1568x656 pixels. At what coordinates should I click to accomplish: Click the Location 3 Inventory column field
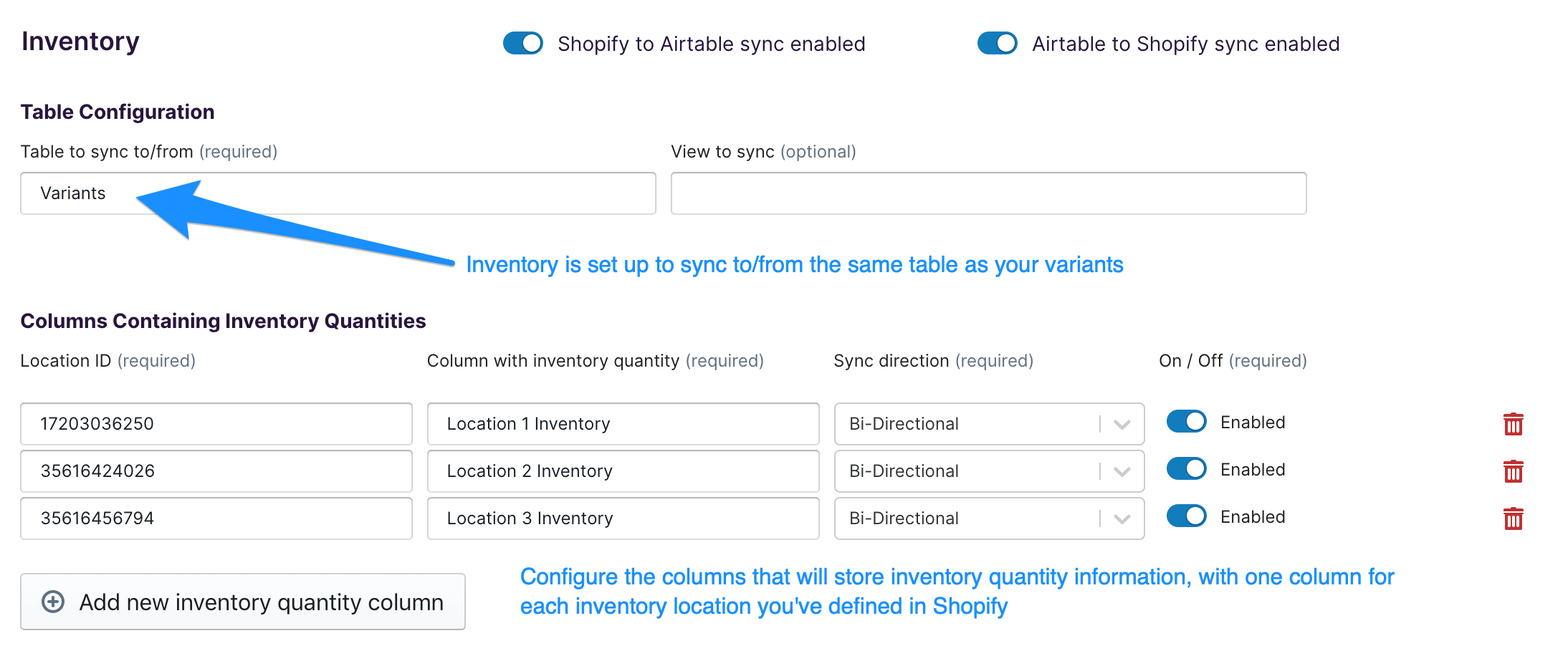click(623, 518)
